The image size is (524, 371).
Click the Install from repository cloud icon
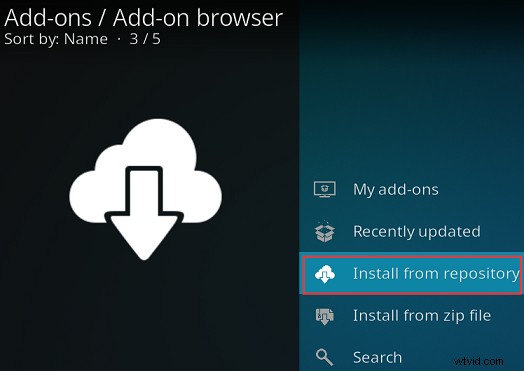point(324,274)
